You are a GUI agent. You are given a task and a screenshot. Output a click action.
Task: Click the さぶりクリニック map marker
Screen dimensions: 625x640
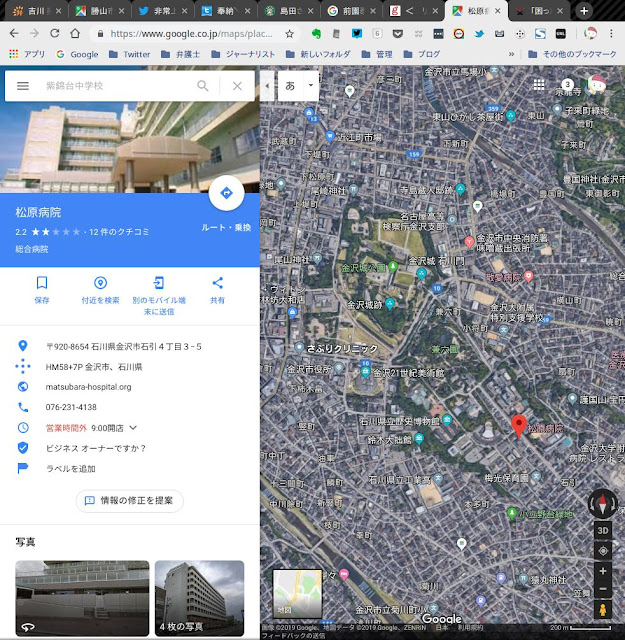click(299, 347)
